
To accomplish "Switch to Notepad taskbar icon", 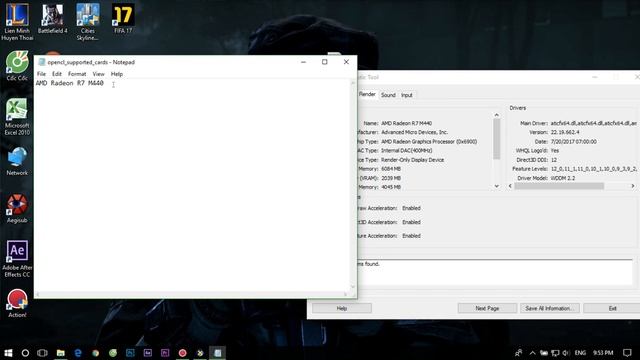I will pyautogui.click(x=218, y=353).
